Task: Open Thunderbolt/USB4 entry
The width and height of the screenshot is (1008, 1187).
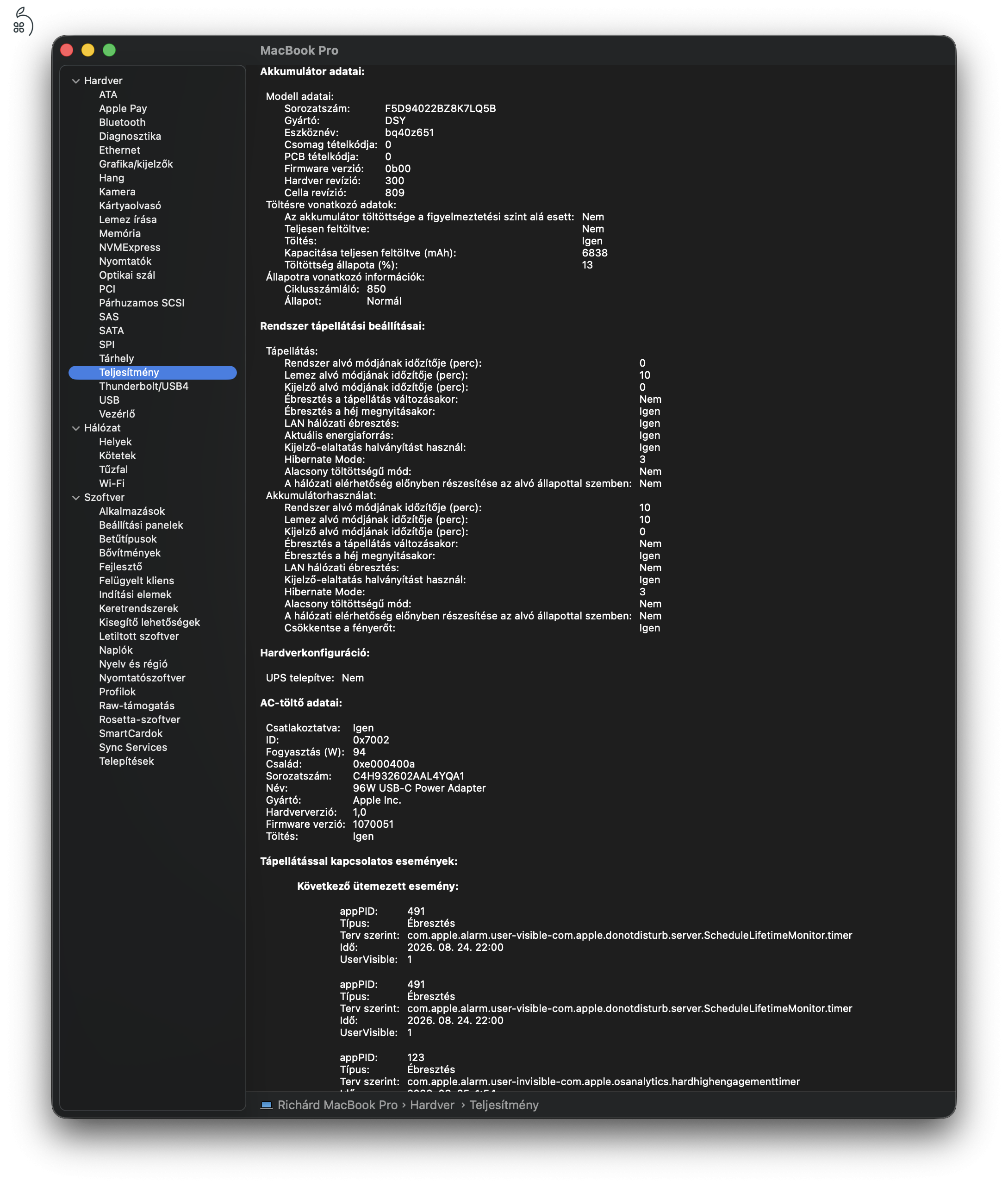Action: [144, 387]
